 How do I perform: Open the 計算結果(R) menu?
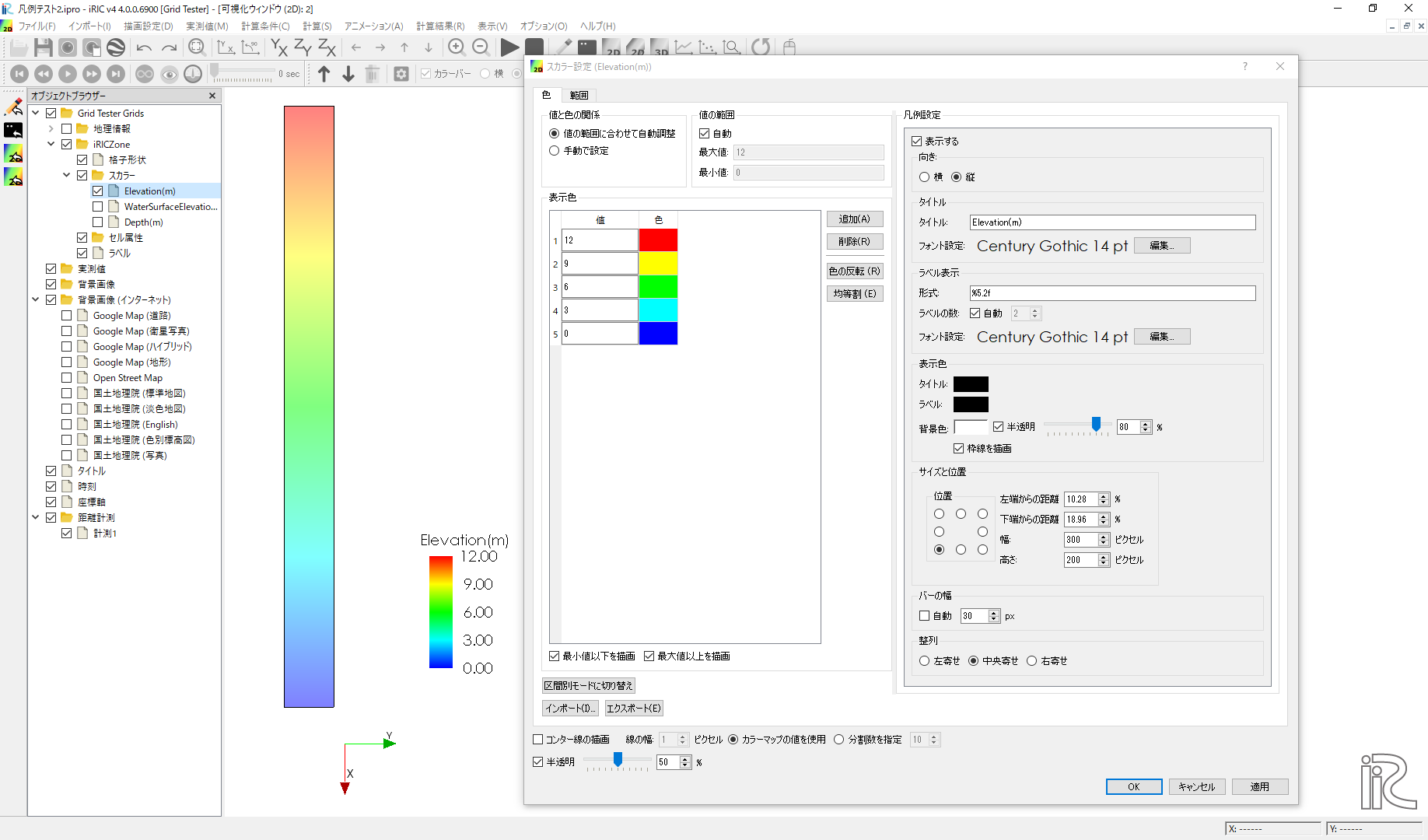tap(440, 26)
